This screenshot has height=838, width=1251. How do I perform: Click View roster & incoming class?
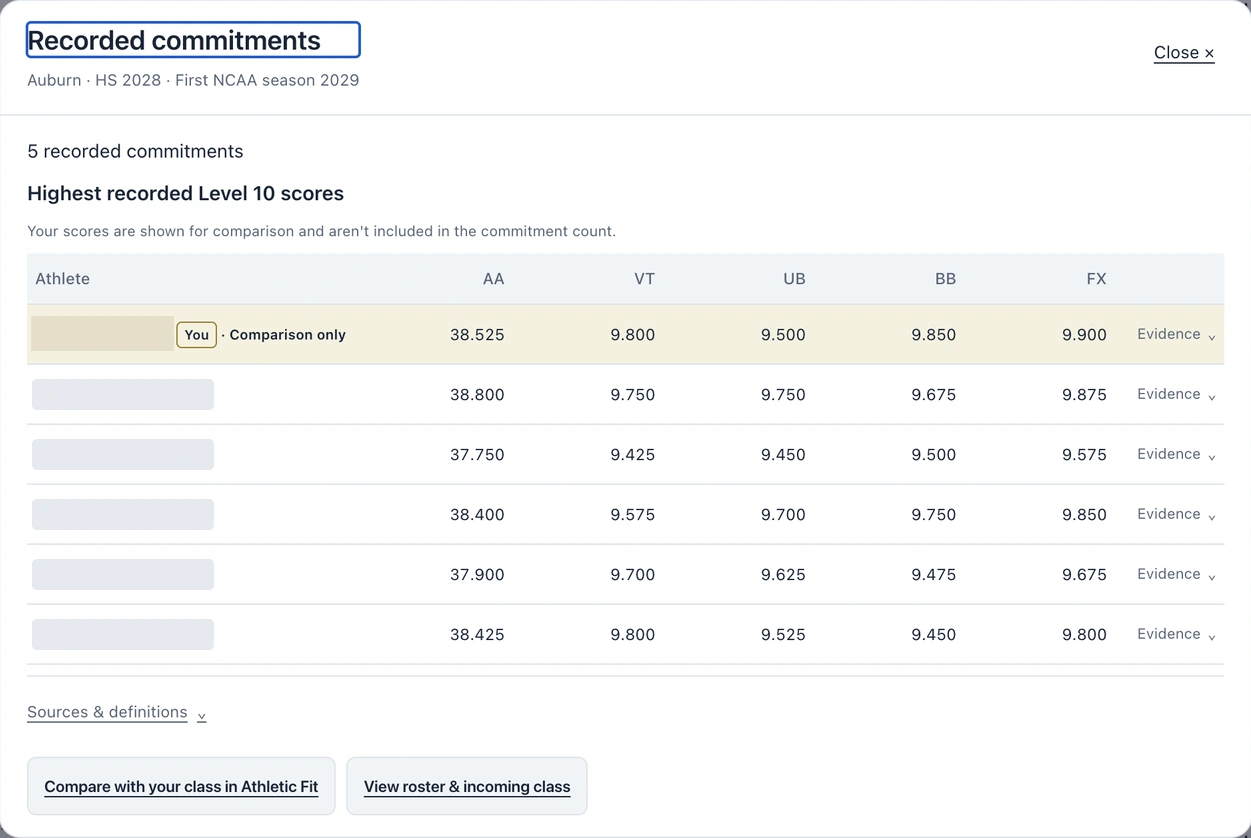467,786
